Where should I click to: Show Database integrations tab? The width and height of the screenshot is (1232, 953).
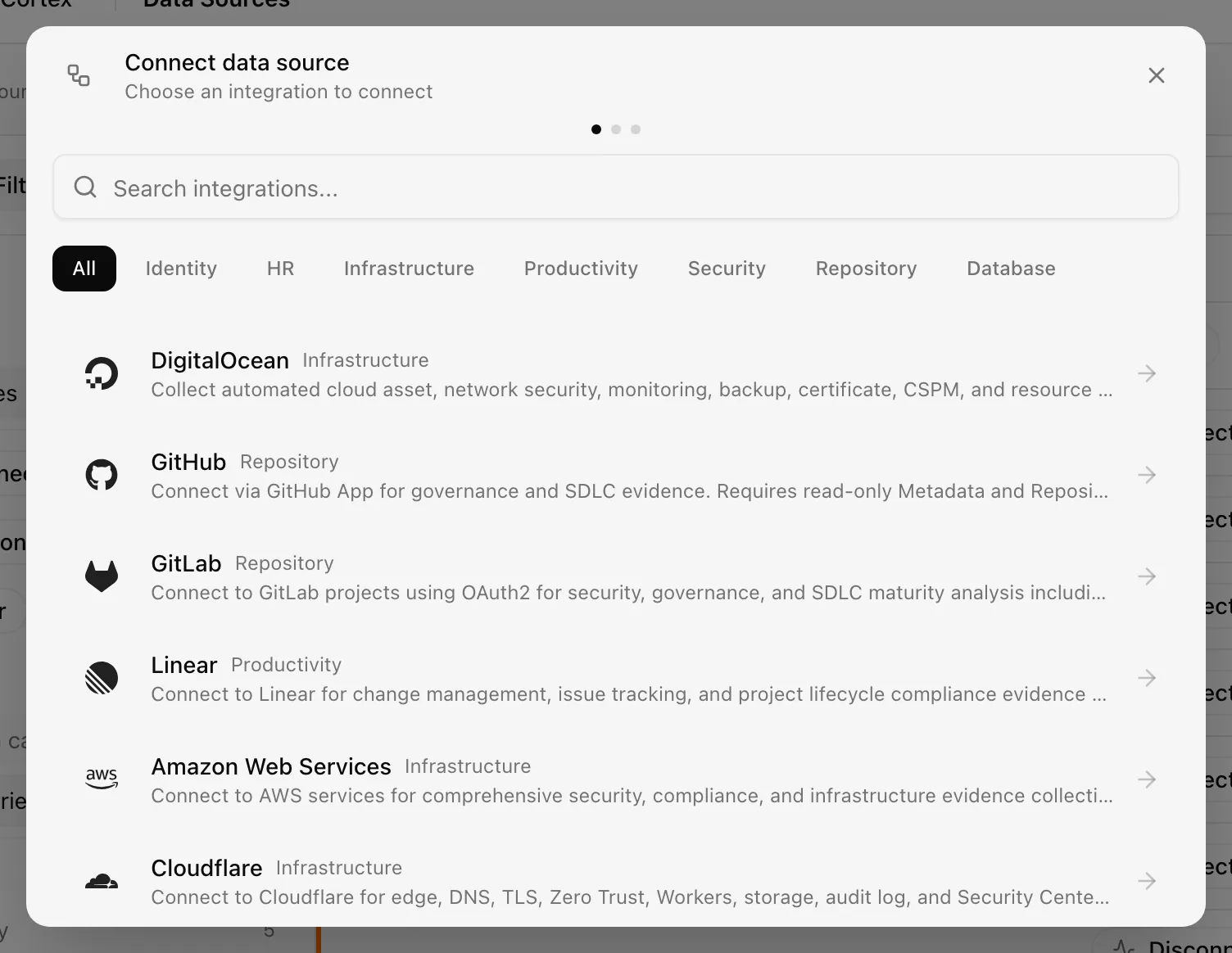(1011, 269)
